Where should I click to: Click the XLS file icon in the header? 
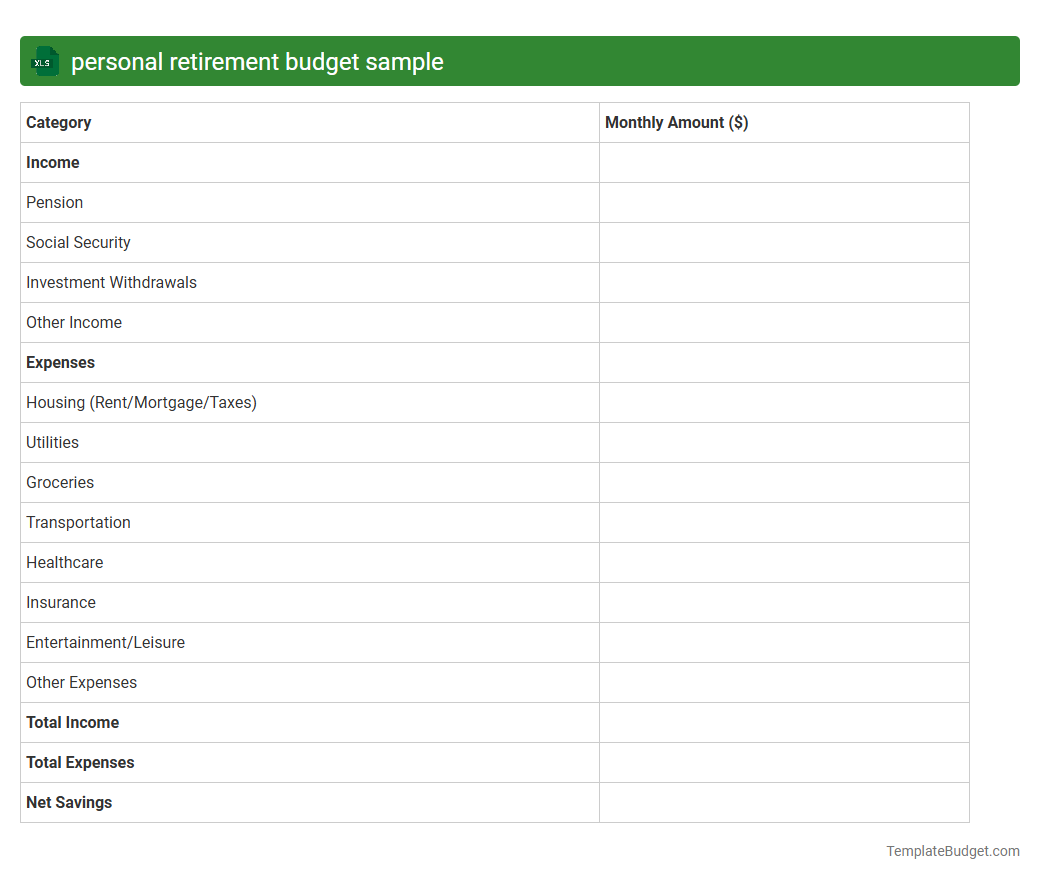[x=44, y=61]
